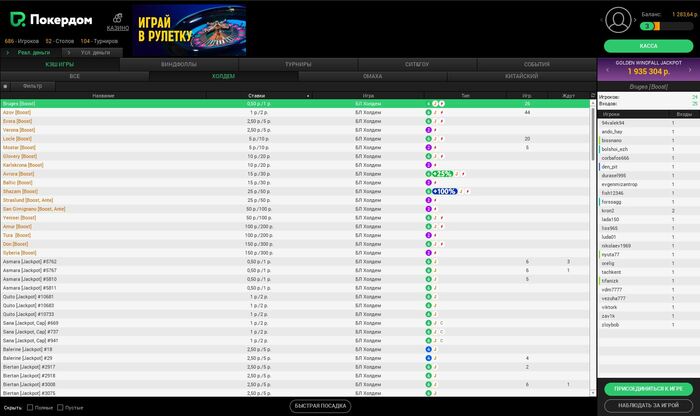
Task: Show next jackpot in Golden Windfall banner
Action: coord(690,70)
